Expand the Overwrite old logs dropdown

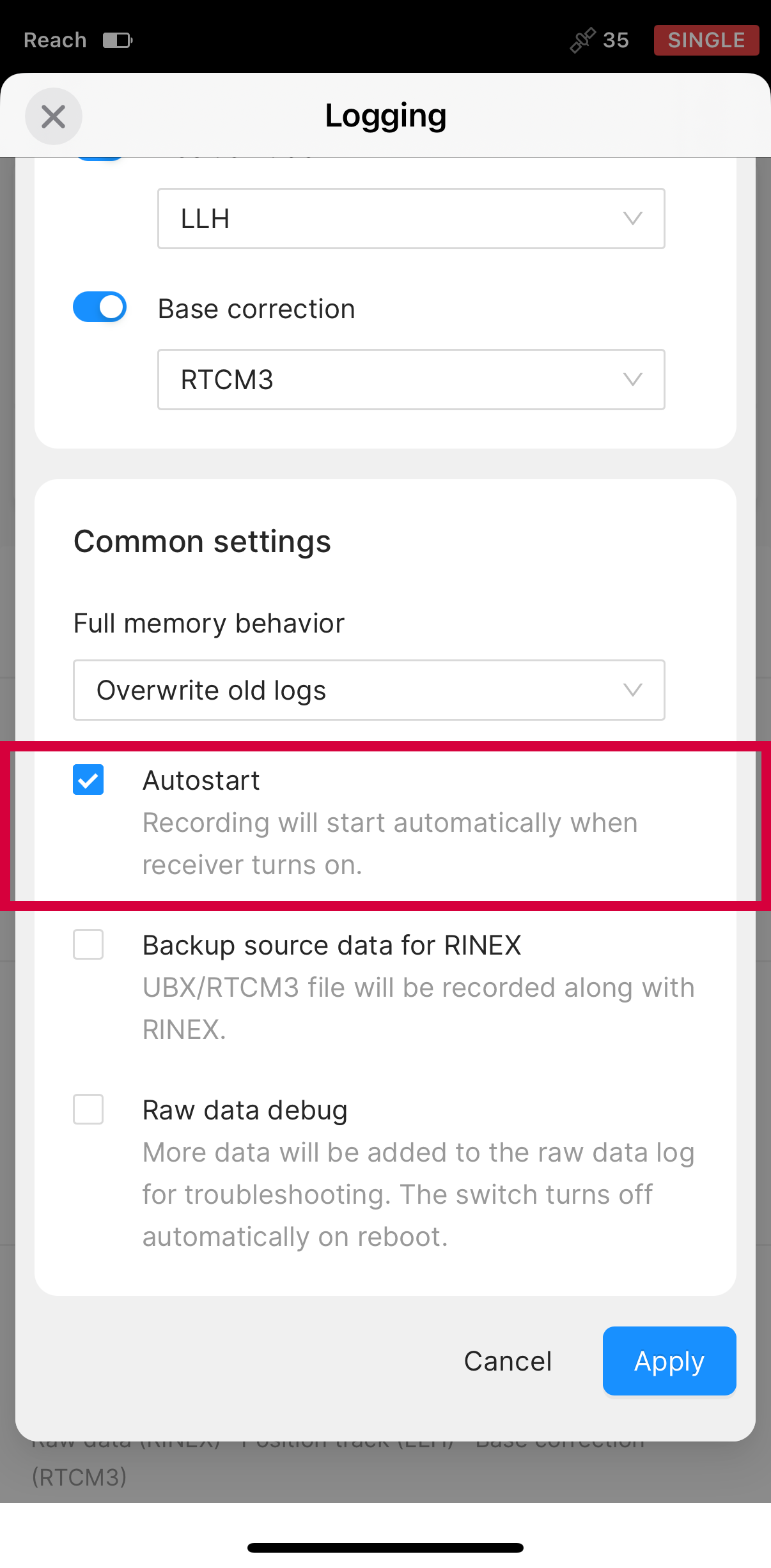[369, 690]
